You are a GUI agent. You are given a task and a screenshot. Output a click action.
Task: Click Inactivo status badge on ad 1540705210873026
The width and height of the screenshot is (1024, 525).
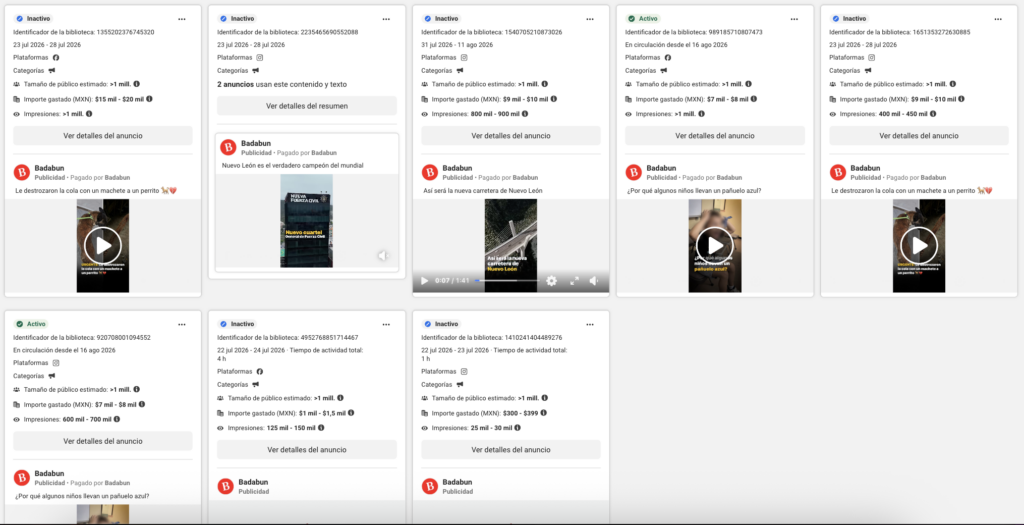(x=441, y=18)
